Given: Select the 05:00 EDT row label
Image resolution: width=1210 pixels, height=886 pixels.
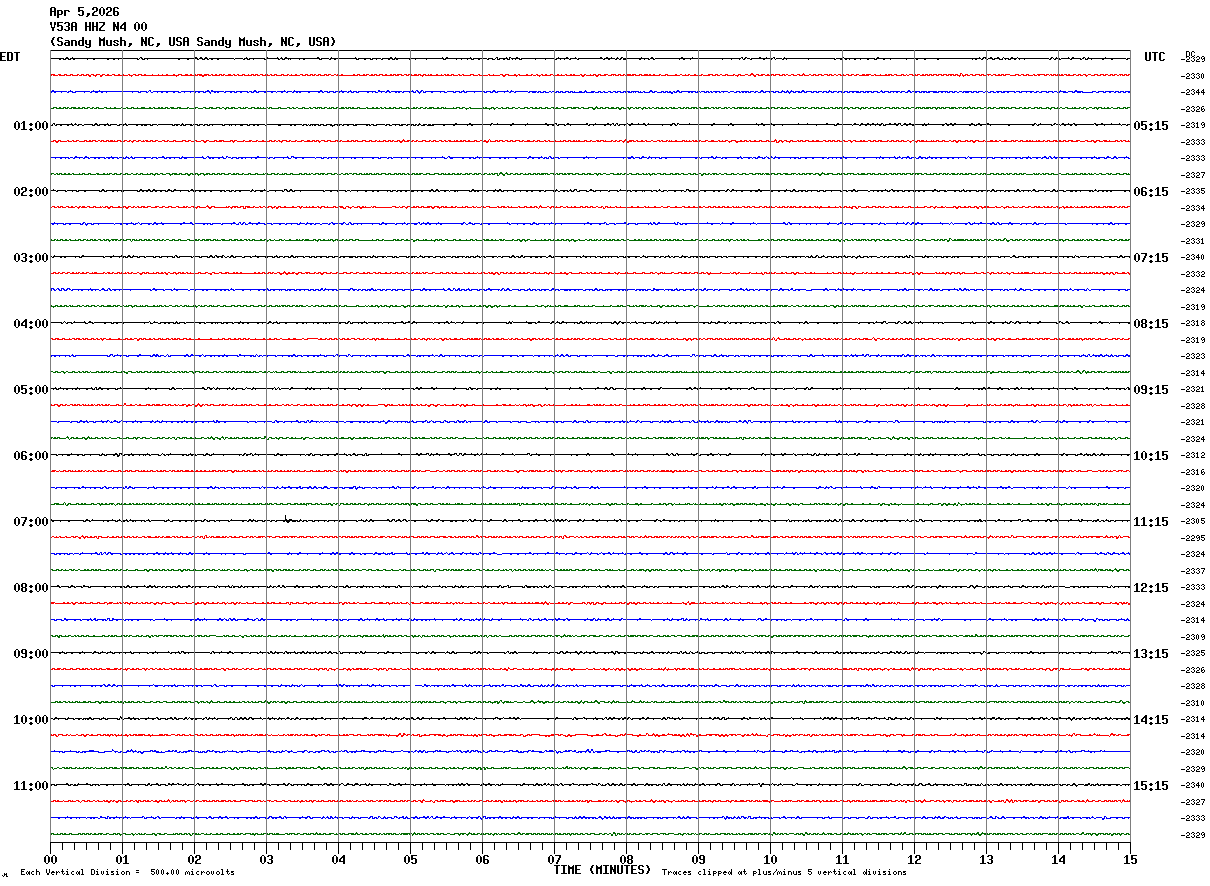Looking at the screenshot, I should point(31,390).
